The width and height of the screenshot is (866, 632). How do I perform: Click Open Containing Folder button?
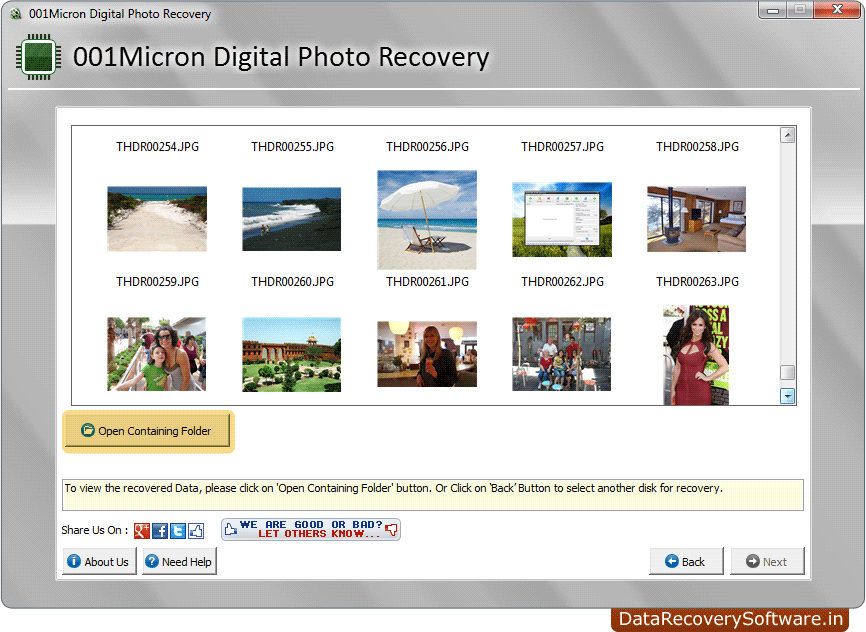pos(148,431)
